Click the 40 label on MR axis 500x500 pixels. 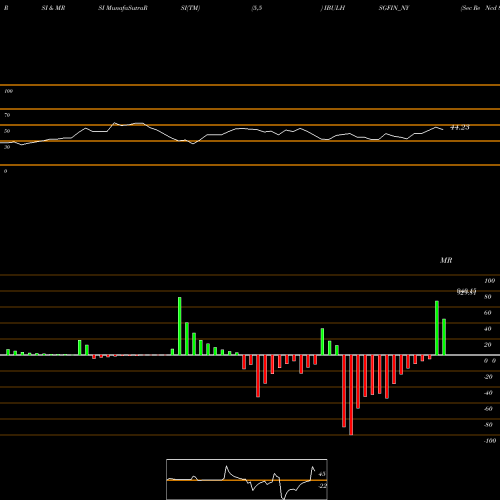click(488, 329)
